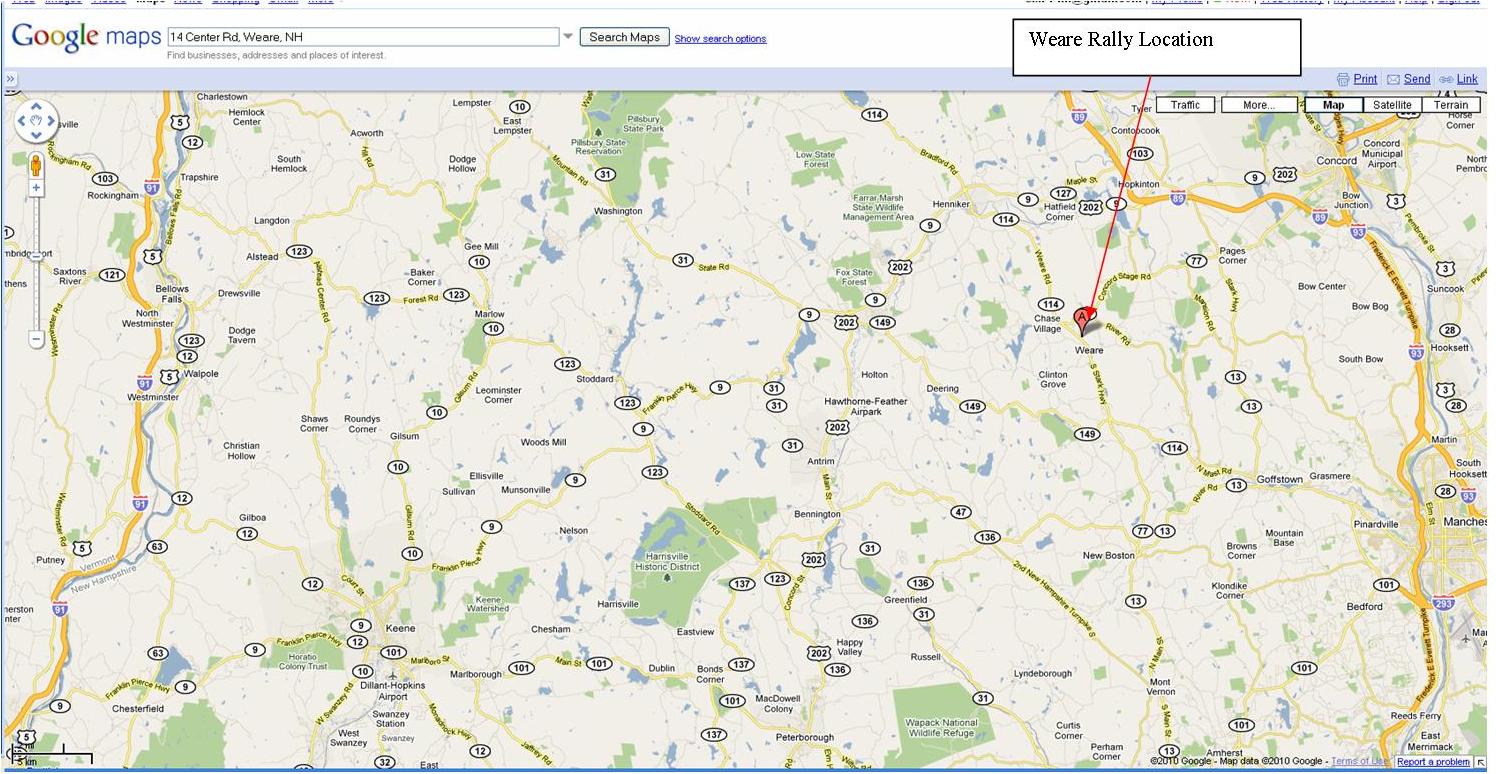Viewport: 1496px width, 774px height.
Task: Pan the map down with arrow control
Action: [37, 135]
